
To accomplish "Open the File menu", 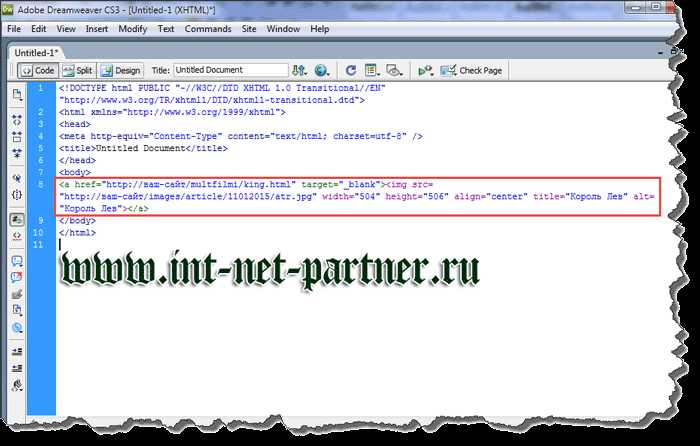I will coord(14,29).
